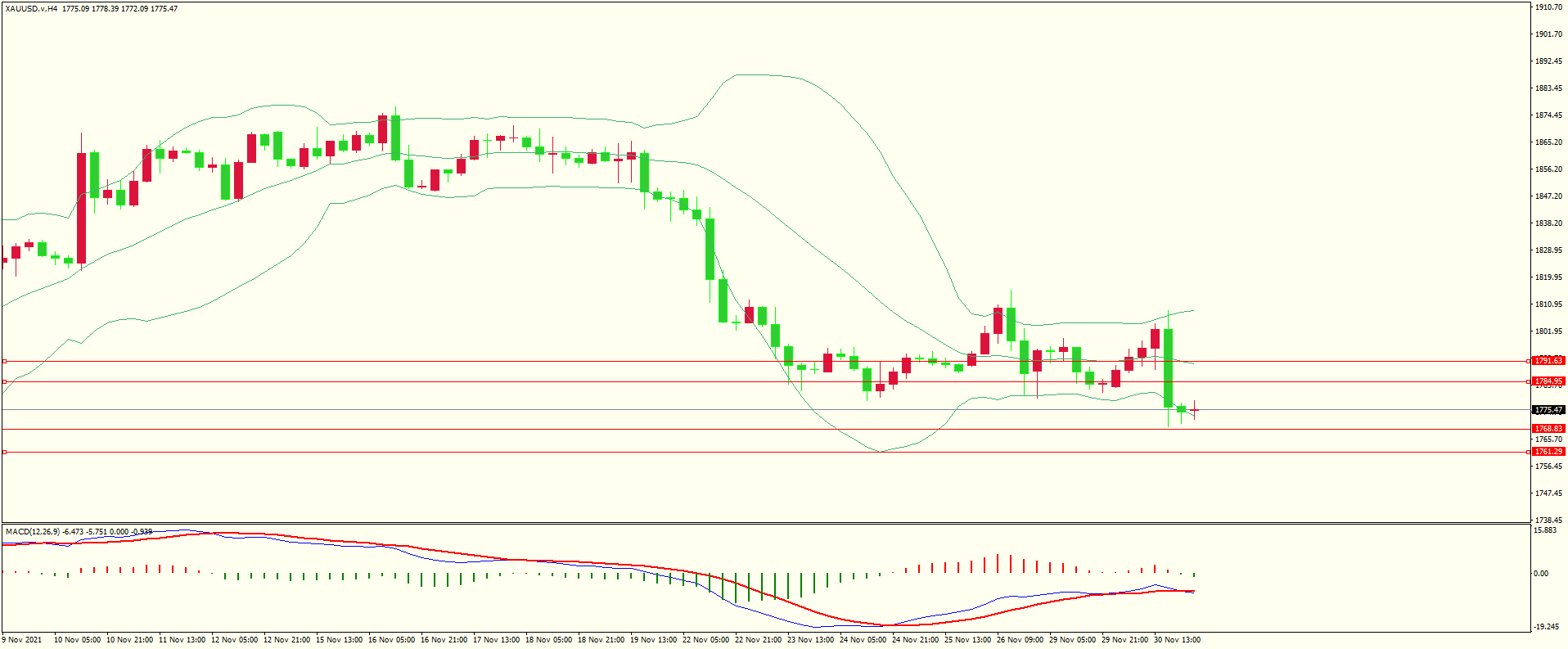Click the 24 Nov 05:00 time axis label
The width and height of the screenshot is (1568, 649).
863,640
